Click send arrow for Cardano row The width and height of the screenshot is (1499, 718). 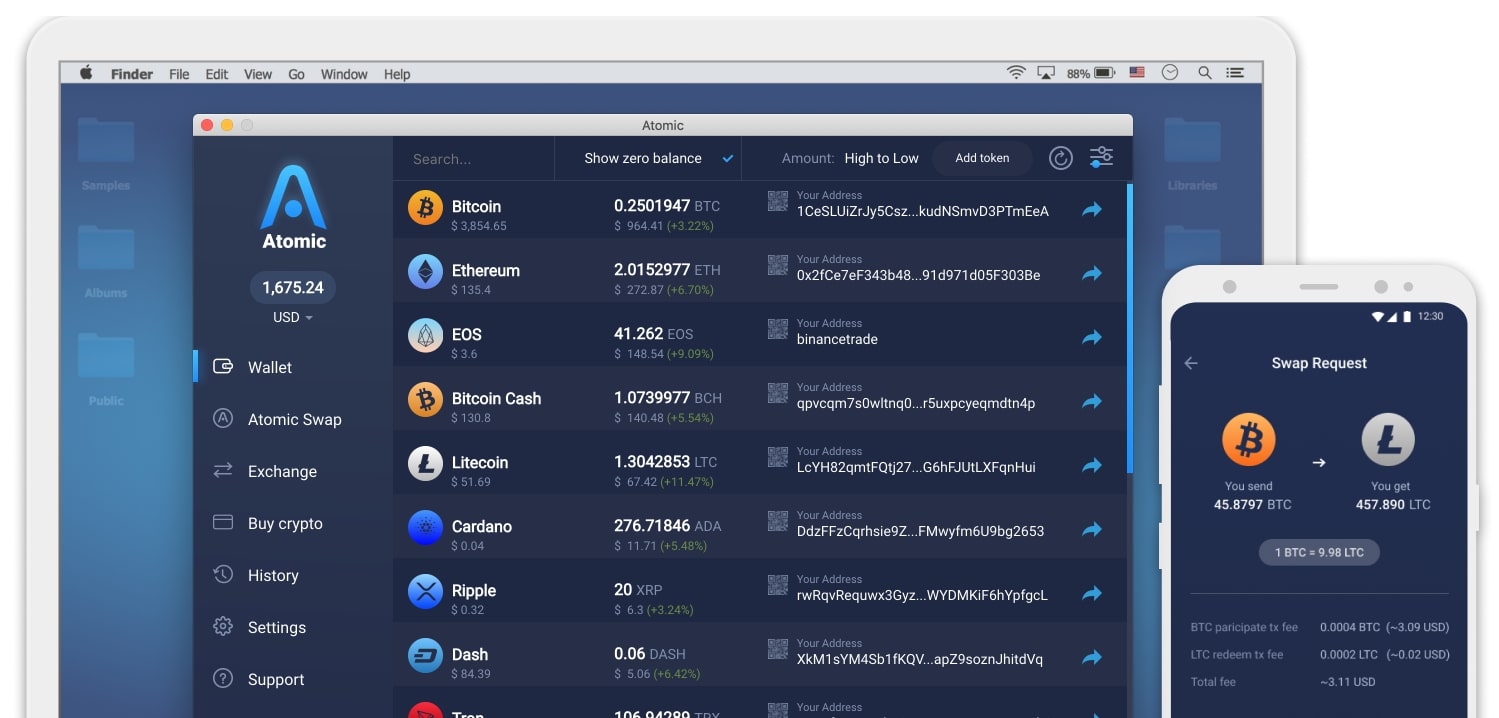point(1092,529)
